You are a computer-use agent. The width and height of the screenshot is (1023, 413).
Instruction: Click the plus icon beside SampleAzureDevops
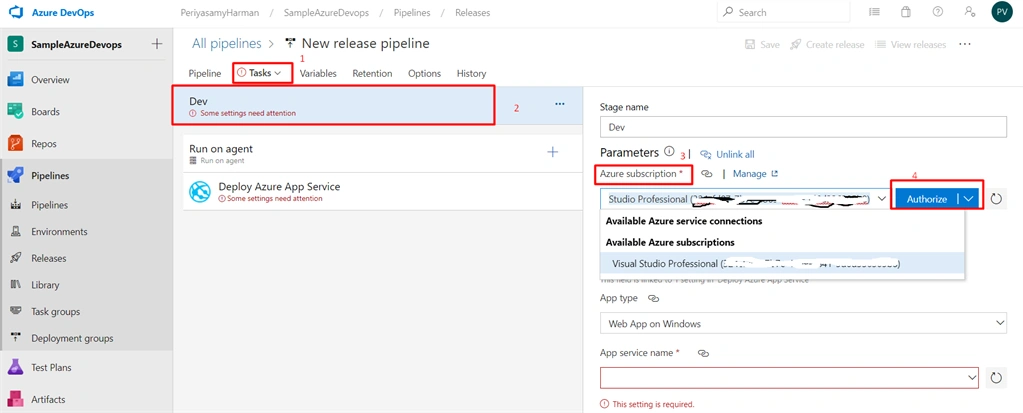click(x=157, y=44)
